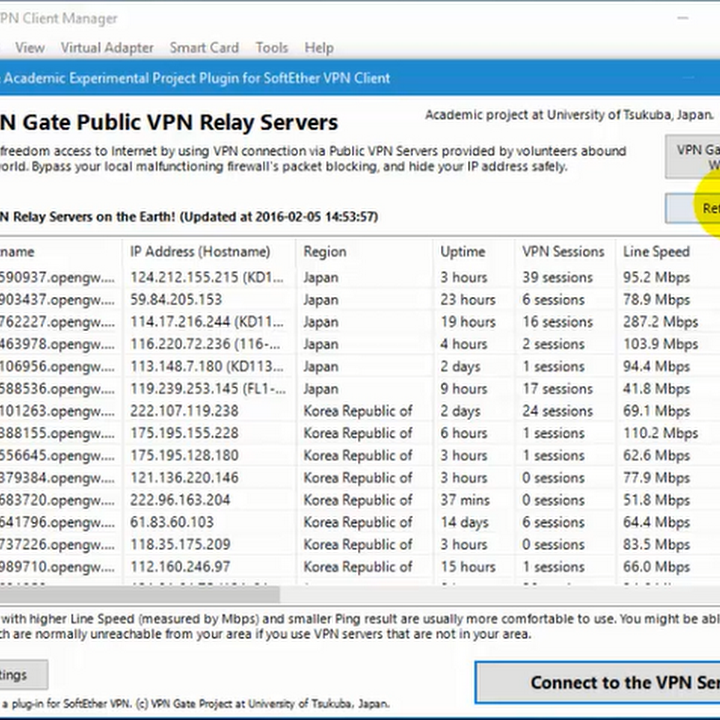Sort by Line Speed column header
This screenshot has width=720, height=720.
pyautogui.click(x=668, y=252)
